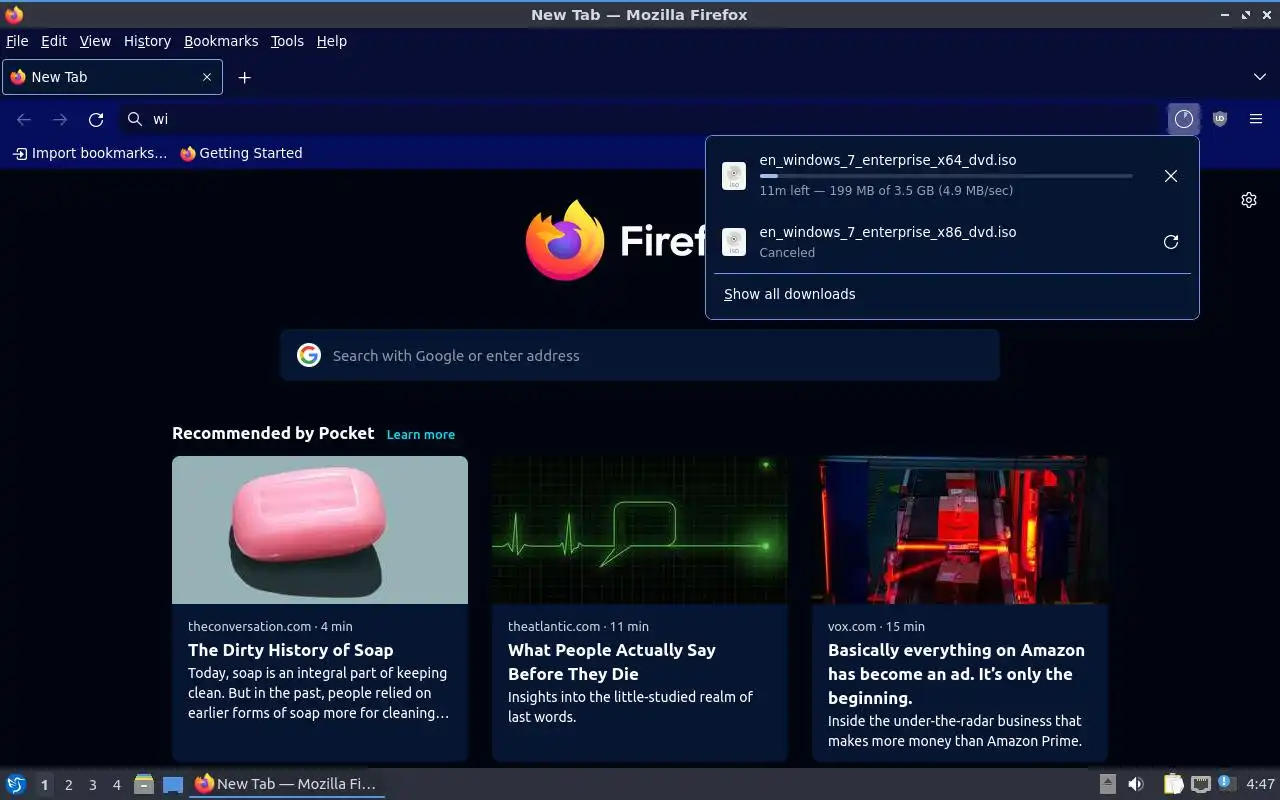This screenshot has height=800, width=1280.
Task: Click en_windows_7_enterprise_x86_dvd.iso file name
Action: [x=888, y=232]
